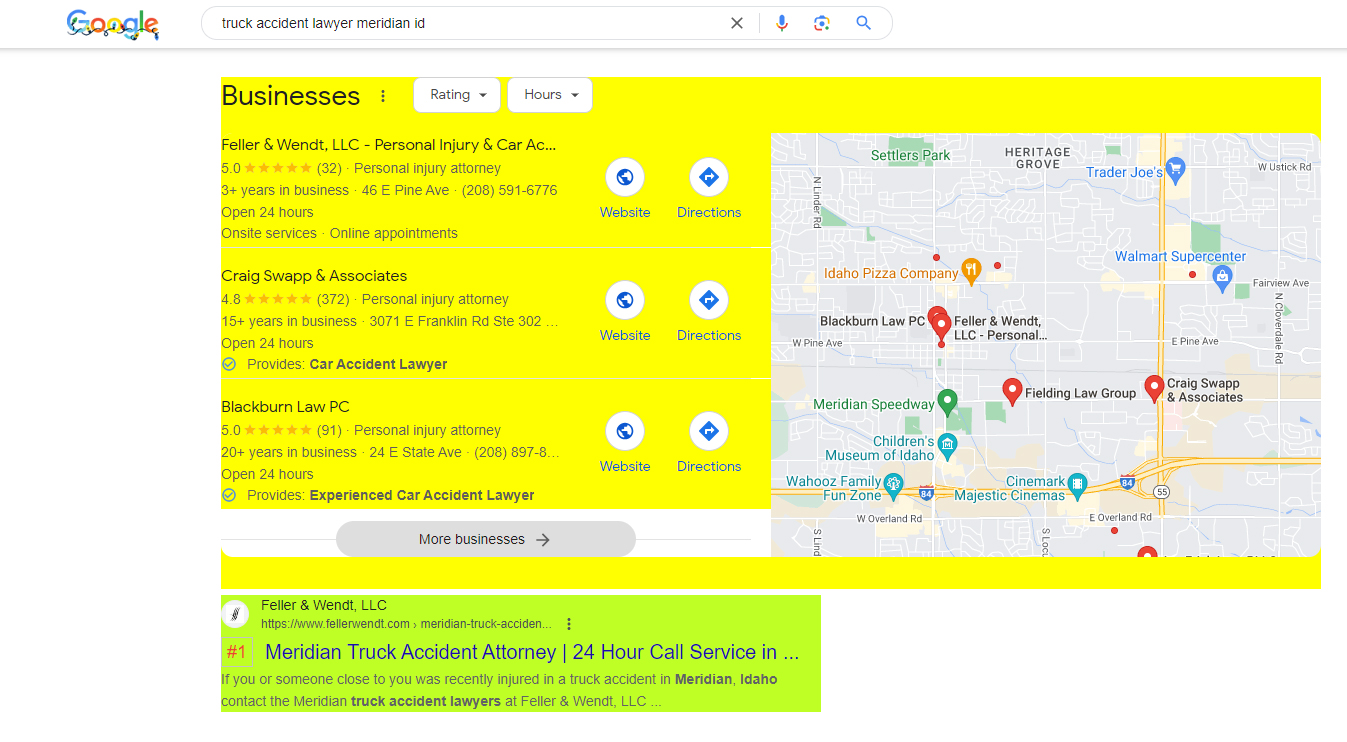
Task: Clear the search box text
Action: point(737,23)
